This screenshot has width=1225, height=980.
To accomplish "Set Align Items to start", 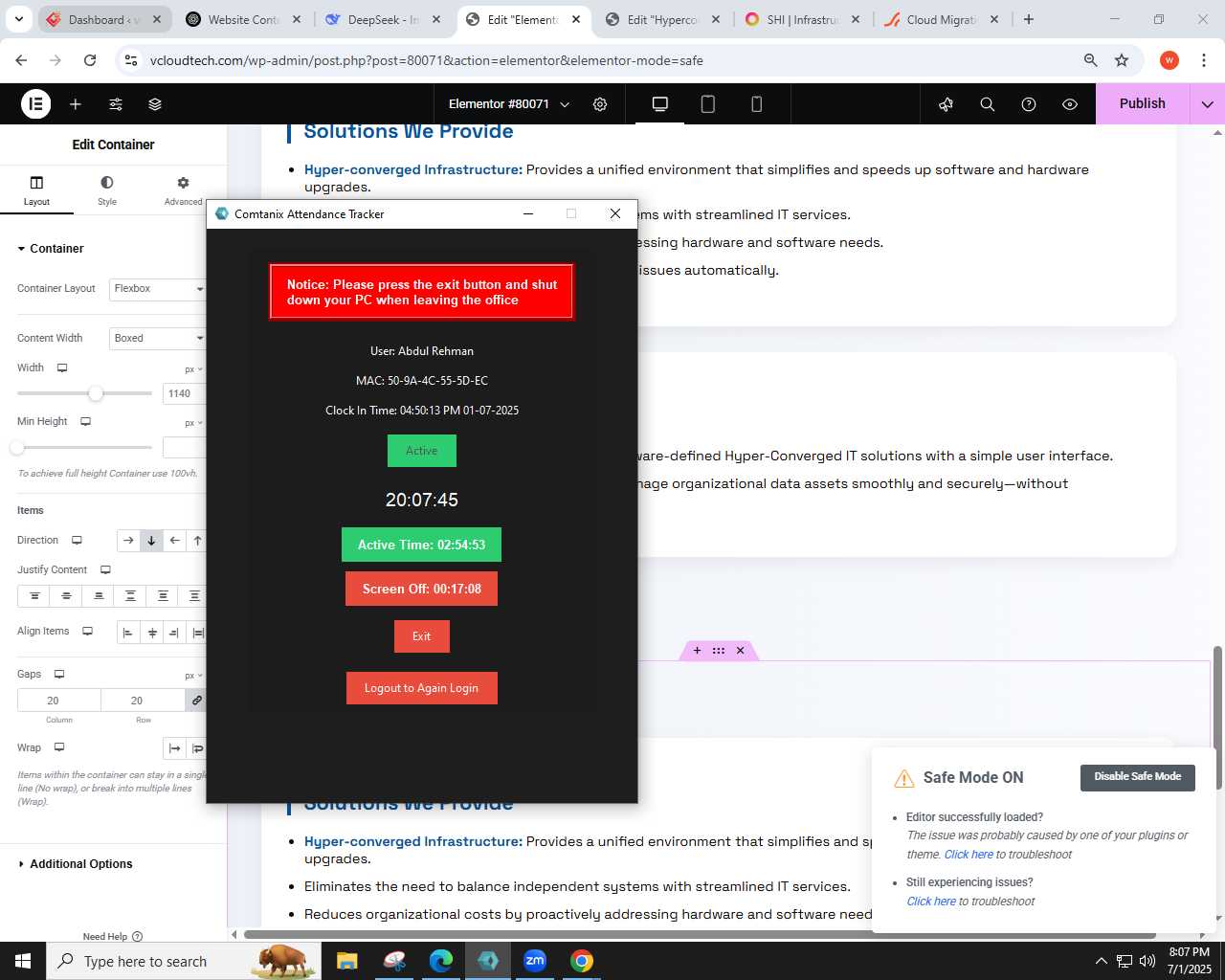I will 128,633.
